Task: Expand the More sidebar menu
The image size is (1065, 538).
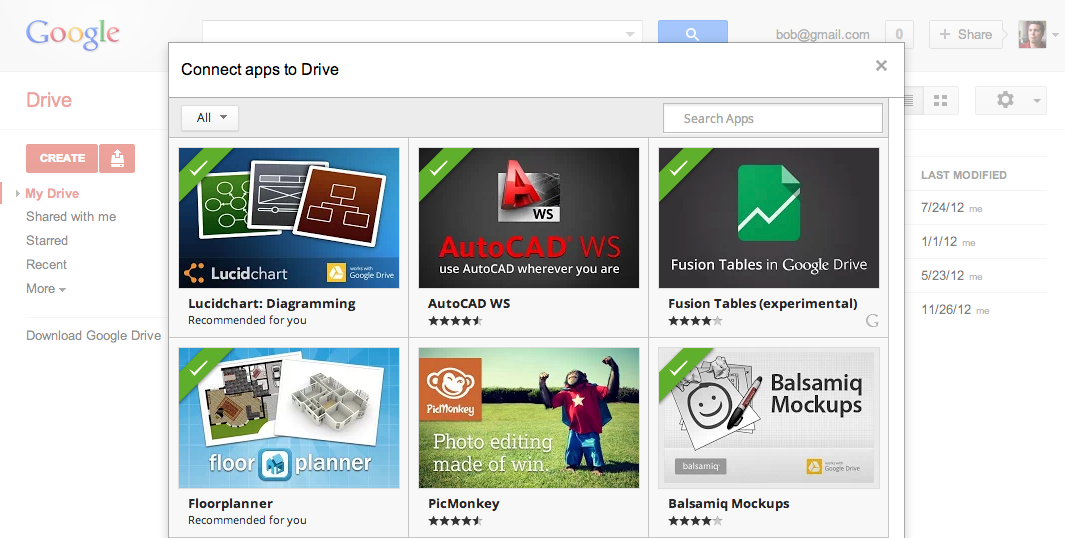Action: tap(46, 289)
